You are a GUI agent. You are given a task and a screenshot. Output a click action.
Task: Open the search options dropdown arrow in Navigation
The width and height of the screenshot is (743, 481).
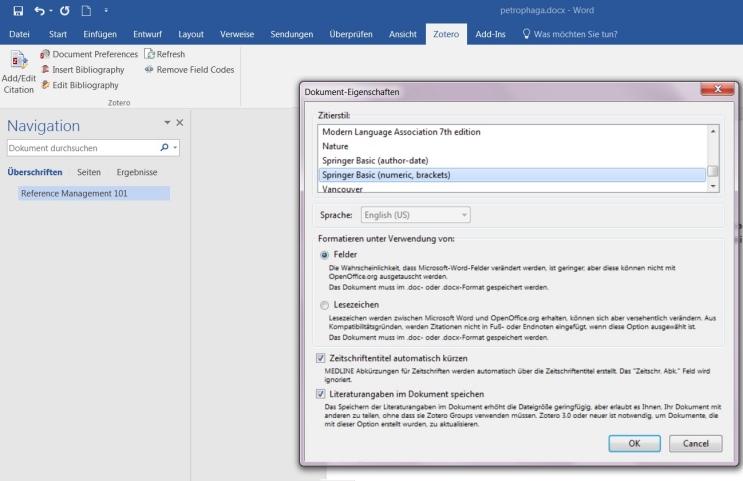[x=175, y=148]
